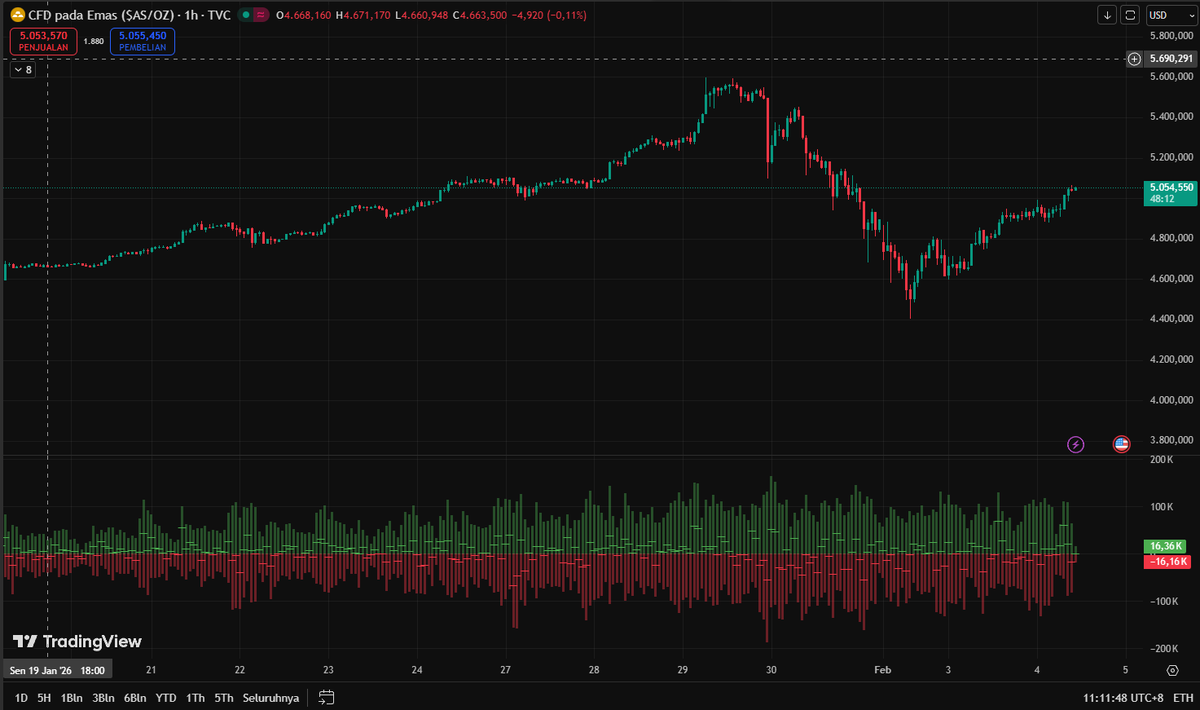Click the green volume label 16,36K
Screen dimensions: 1200x710
1167,547
